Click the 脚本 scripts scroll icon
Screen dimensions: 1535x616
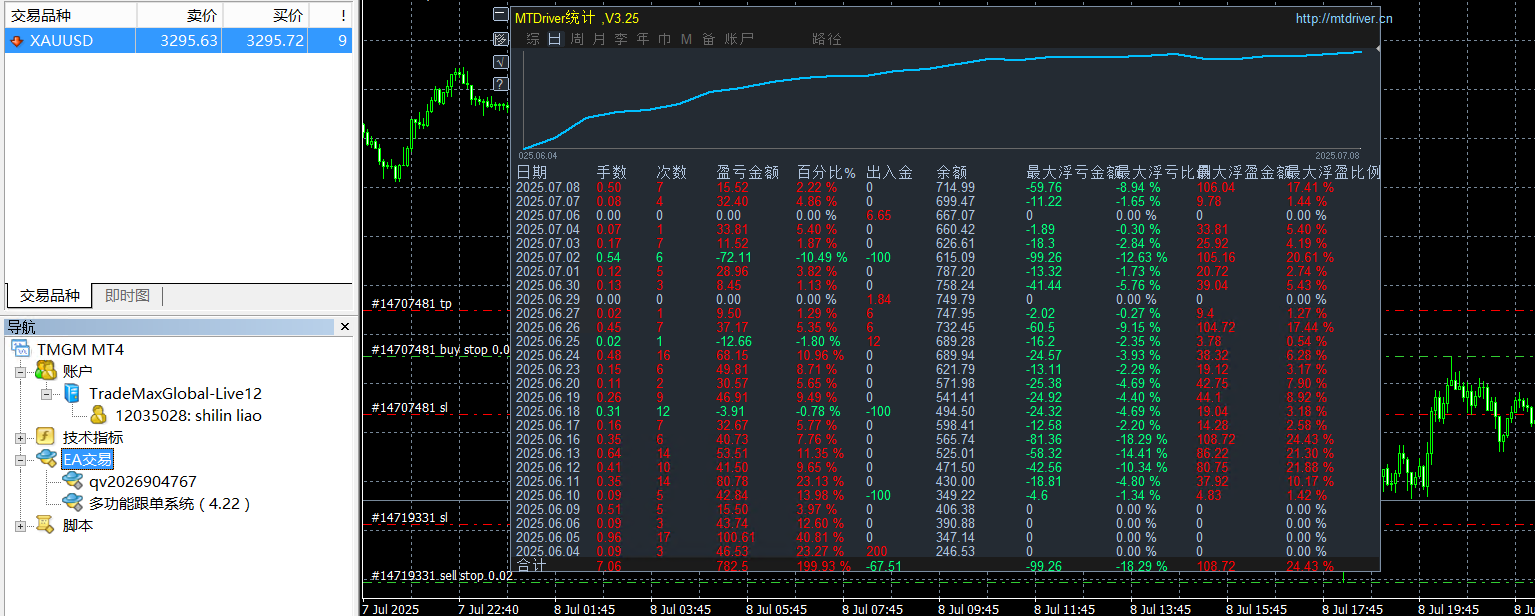[45, 525]
